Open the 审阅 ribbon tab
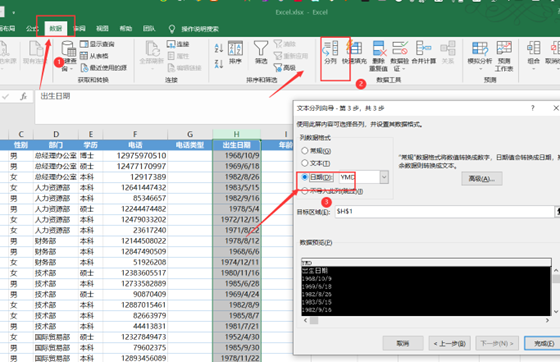This screenshot has height=362, width=560. [x=80, y=29]
